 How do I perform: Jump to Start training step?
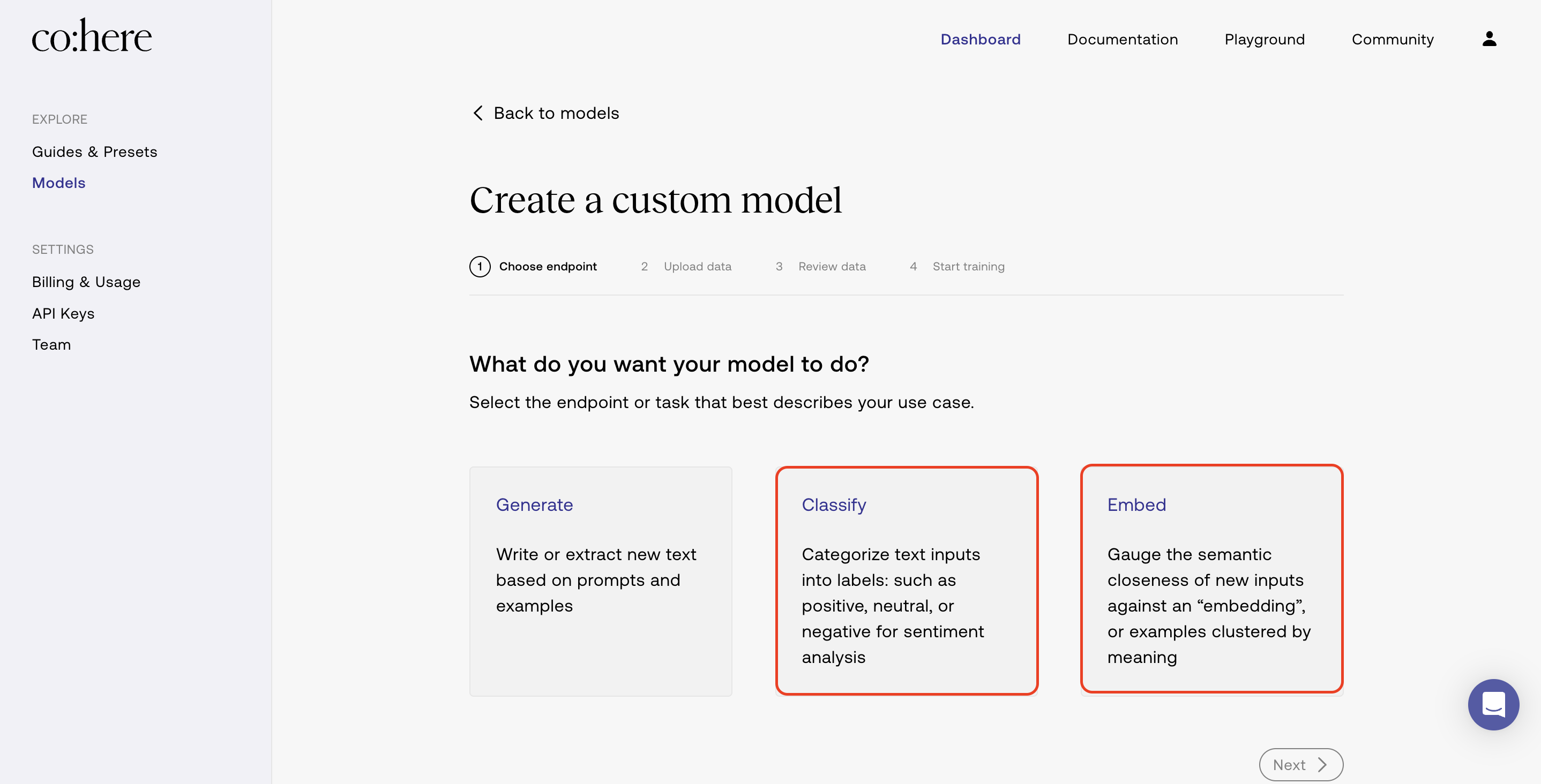[x=968, y=266]
